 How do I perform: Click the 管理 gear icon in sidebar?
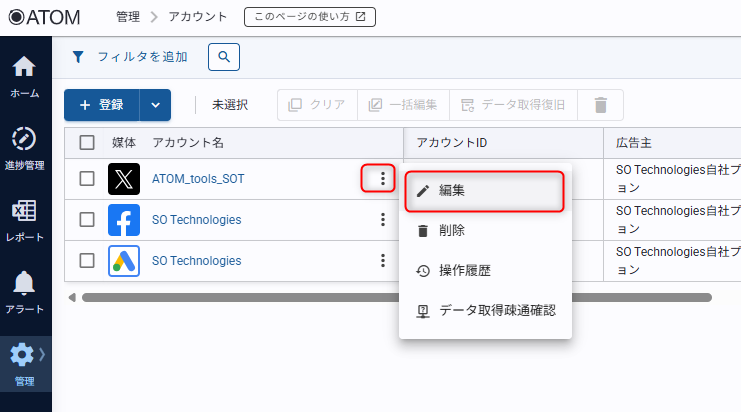[x=22, y=355]
